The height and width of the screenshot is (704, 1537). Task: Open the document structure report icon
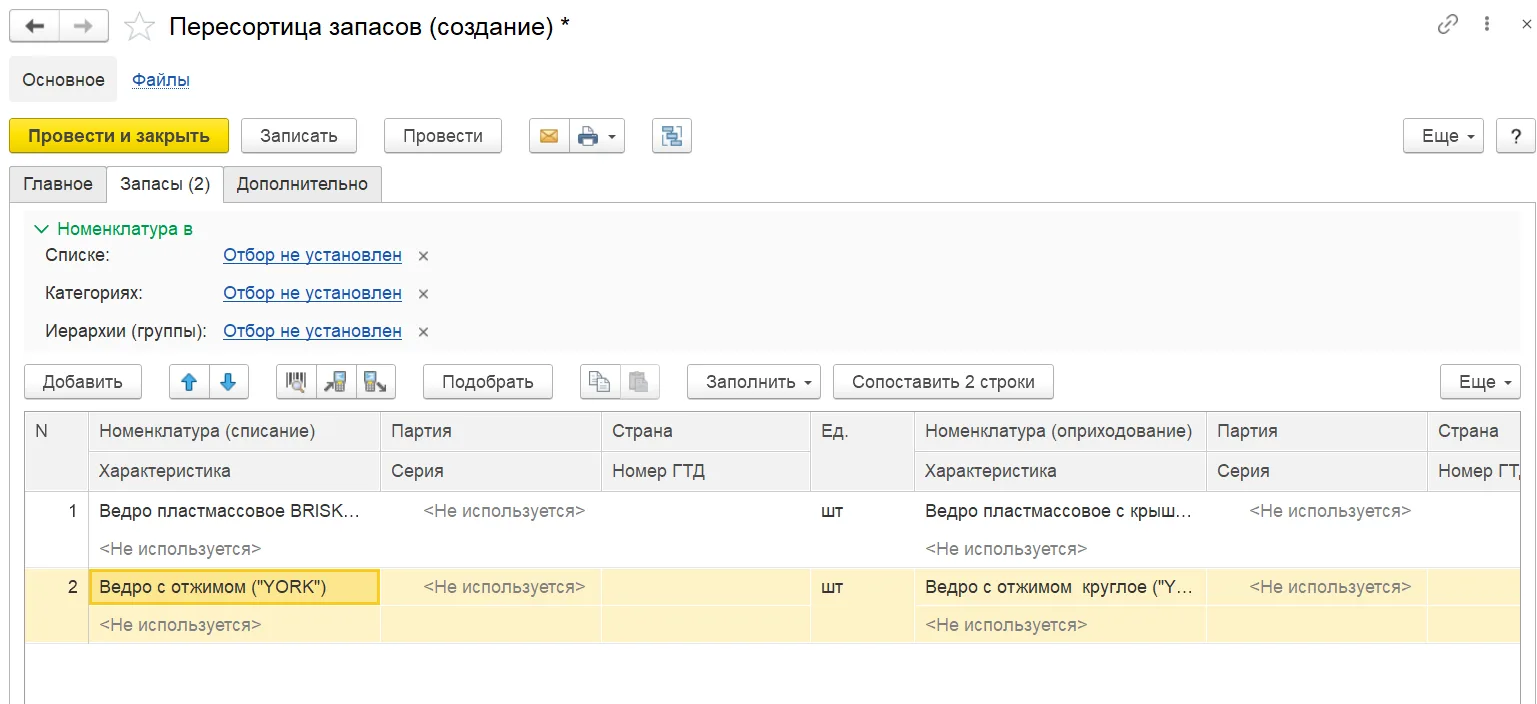pos(672,136)
